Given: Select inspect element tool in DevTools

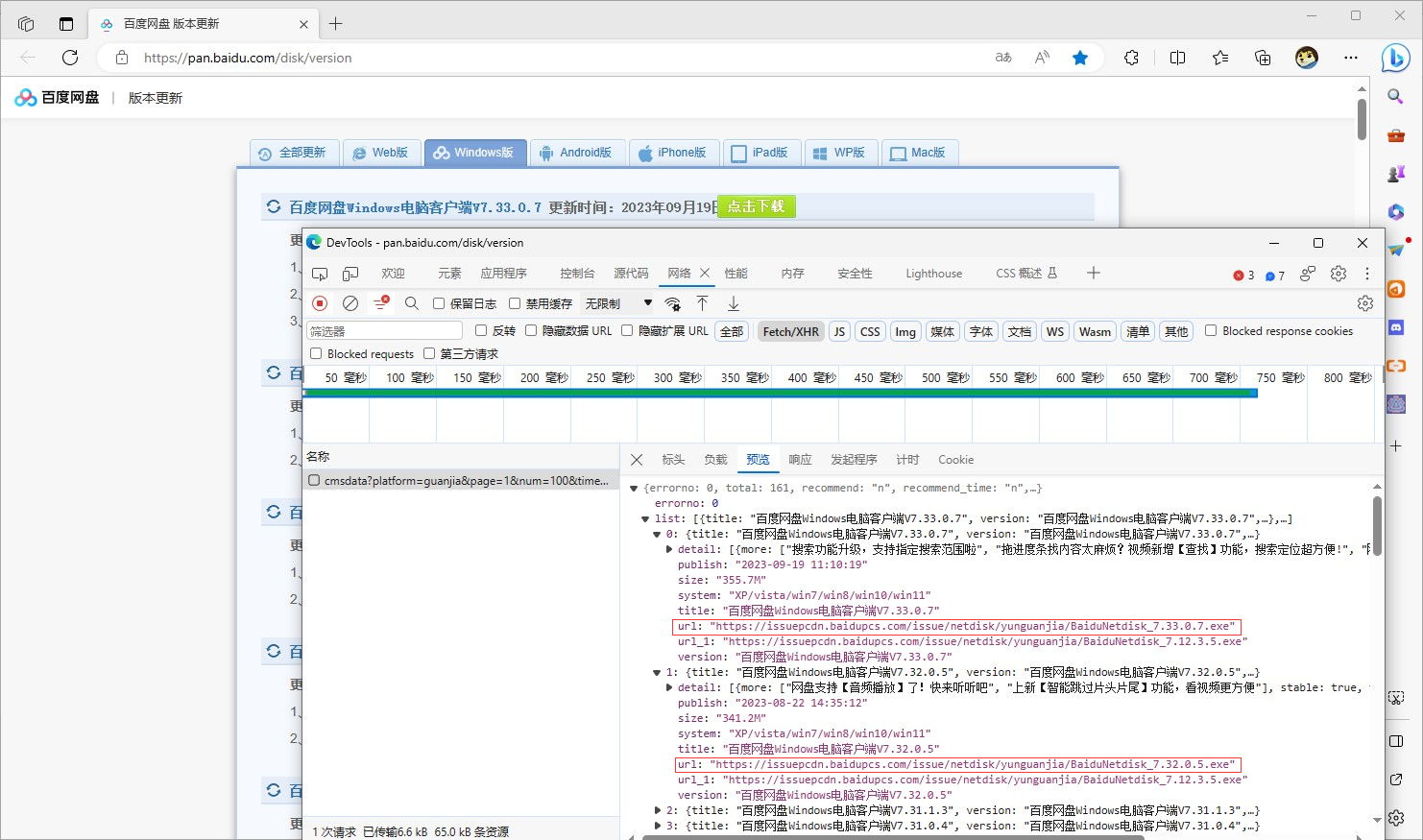Looking at the screenshot, I should pyautogui.click(x=320, y=274).
